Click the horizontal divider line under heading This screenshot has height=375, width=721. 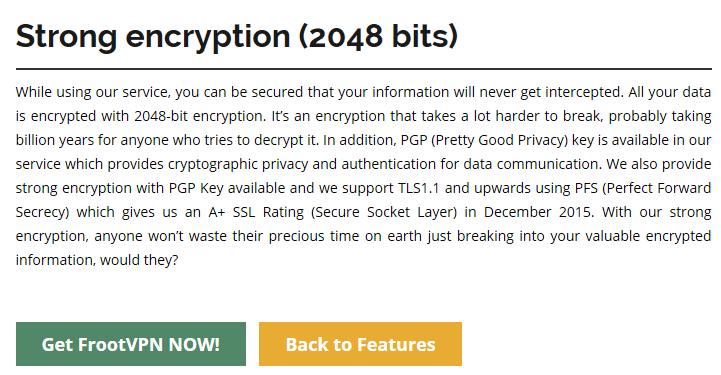click(364, 69)
